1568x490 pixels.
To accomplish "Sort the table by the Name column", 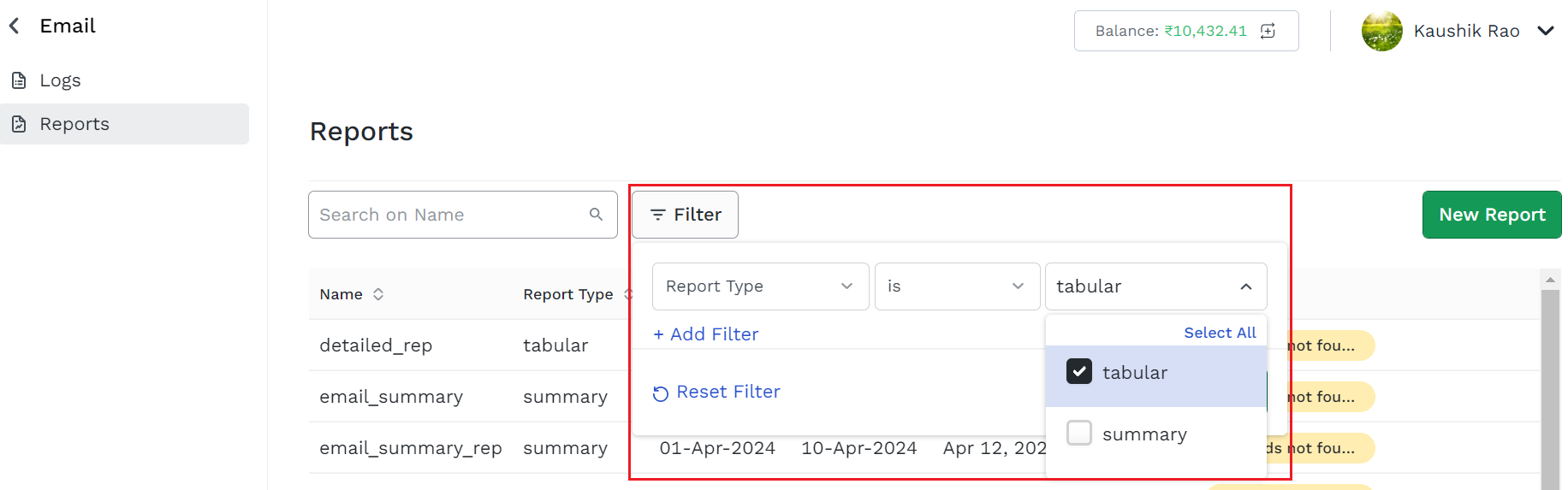I will pyautogui.click(x=378, y=294).
